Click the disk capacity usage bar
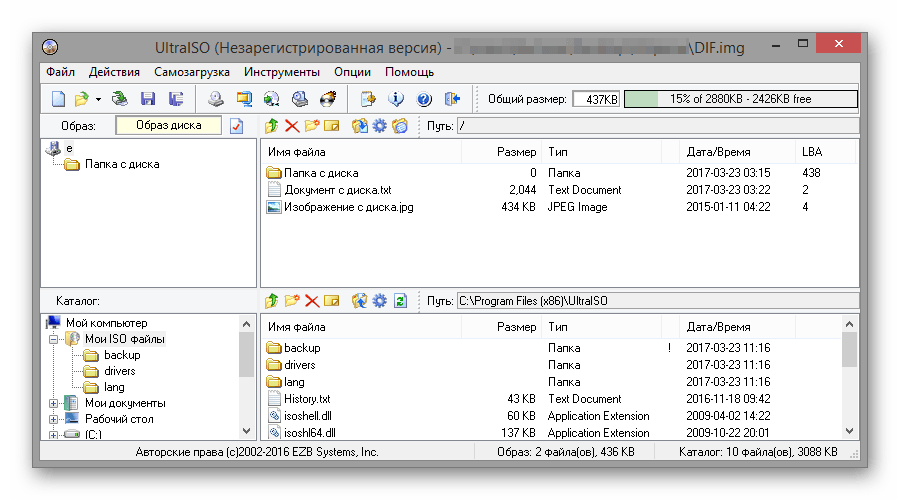 pos(740,99)
